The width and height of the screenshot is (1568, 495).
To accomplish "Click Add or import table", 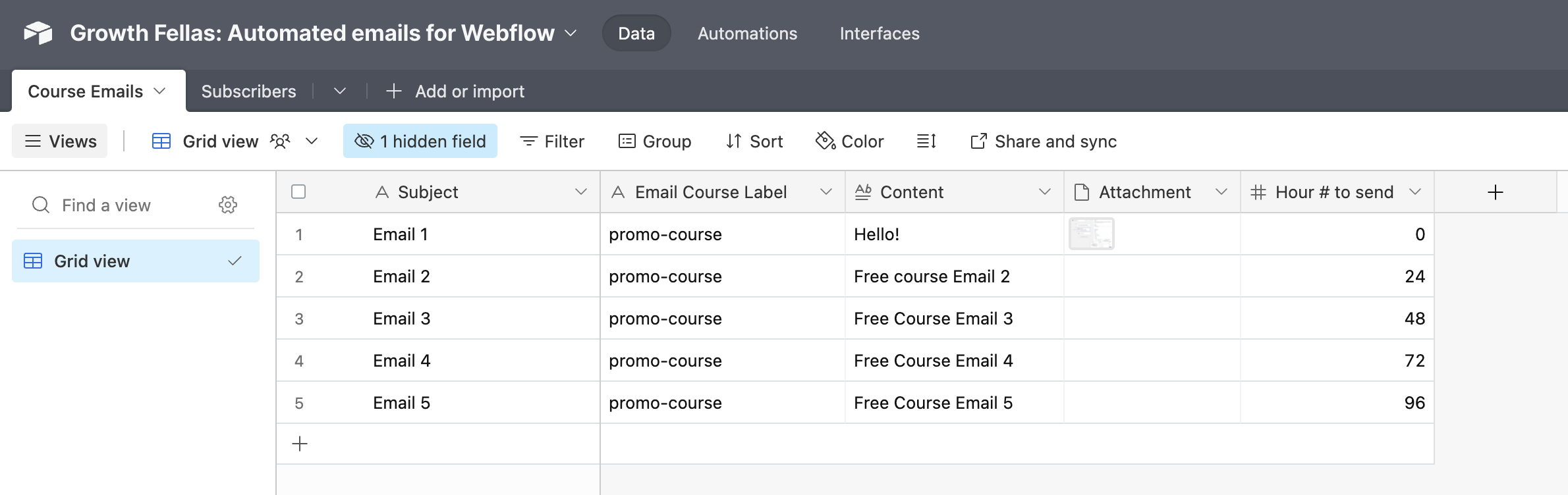I will click(455, 91).
